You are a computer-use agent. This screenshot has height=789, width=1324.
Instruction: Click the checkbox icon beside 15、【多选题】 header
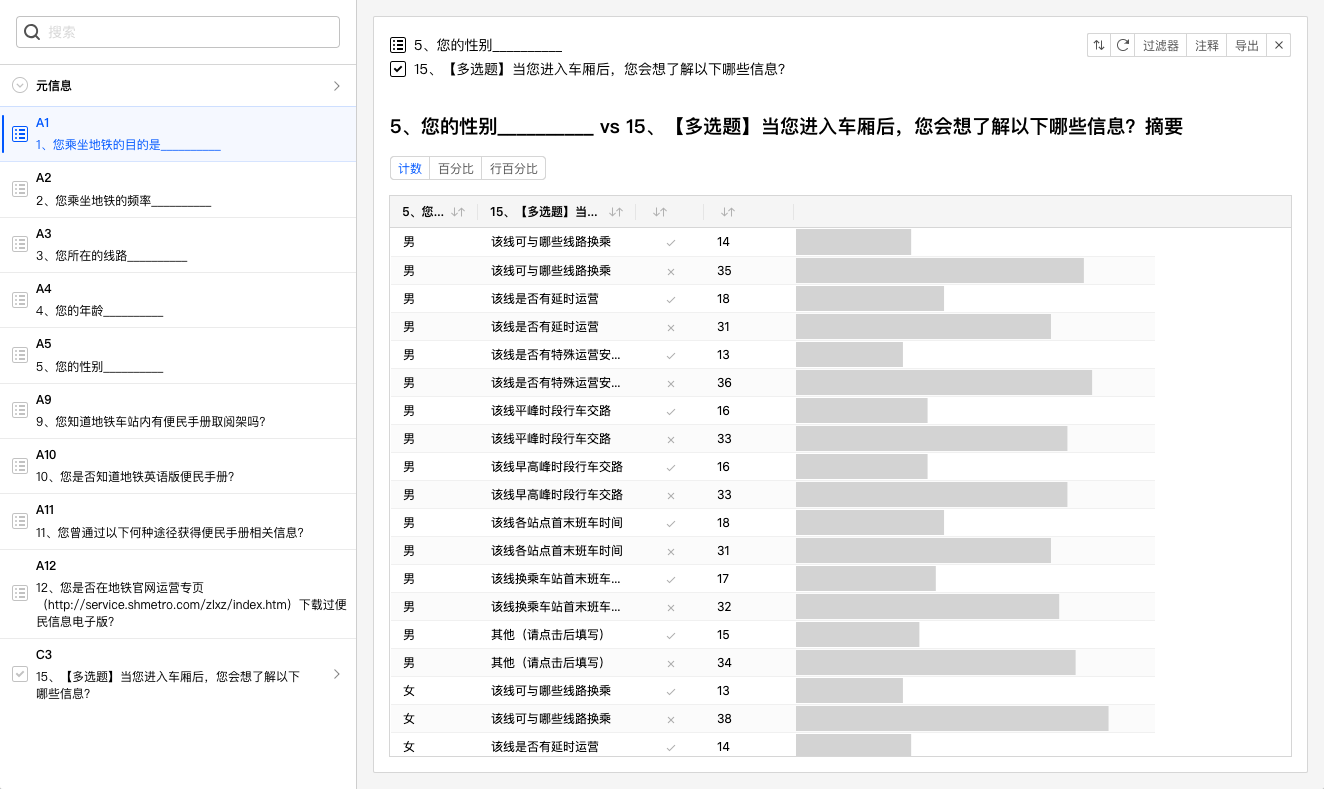(398, 69)
